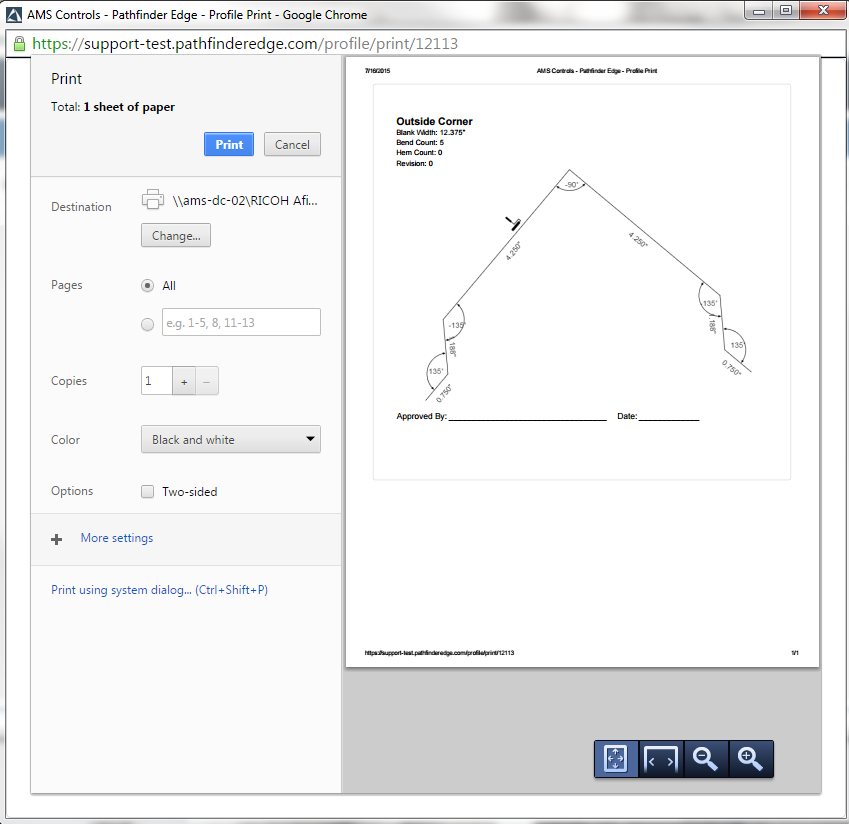Click the 'Total: 1 sheet of paper' text
The width and height of the screenshot is (849, 824).
[113, 107]
